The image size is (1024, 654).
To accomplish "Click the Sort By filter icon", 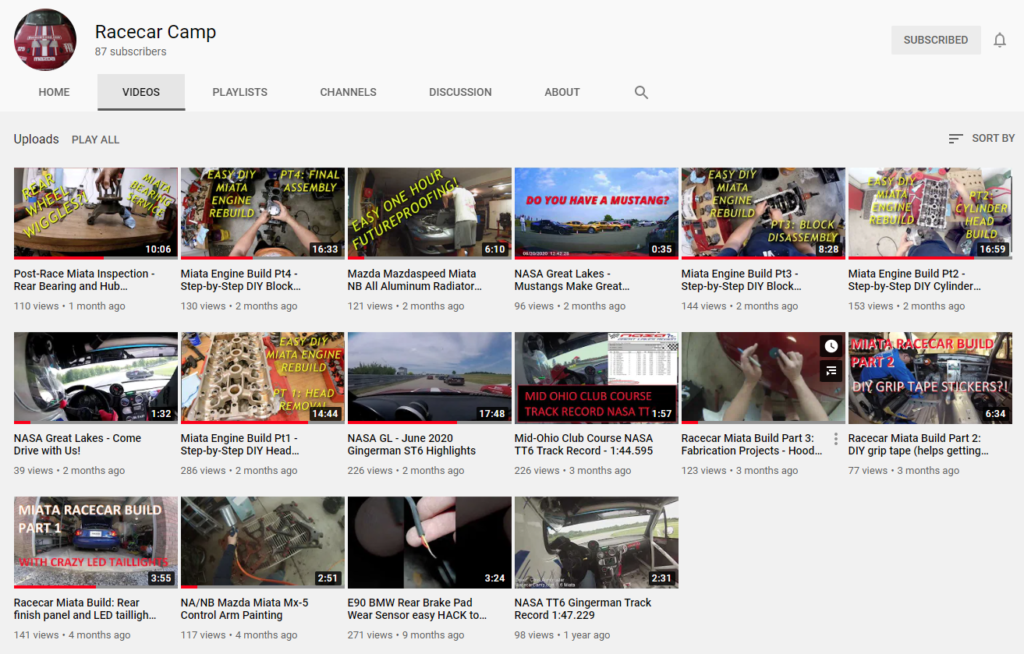I will pos(955,139).
